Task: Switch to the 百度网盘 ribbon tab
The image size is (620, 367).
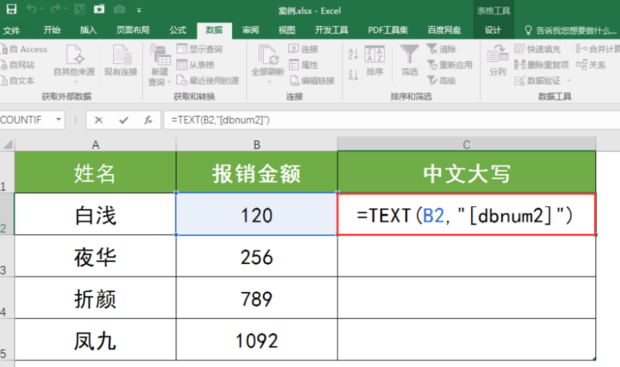Action: [x=444, y=30]
